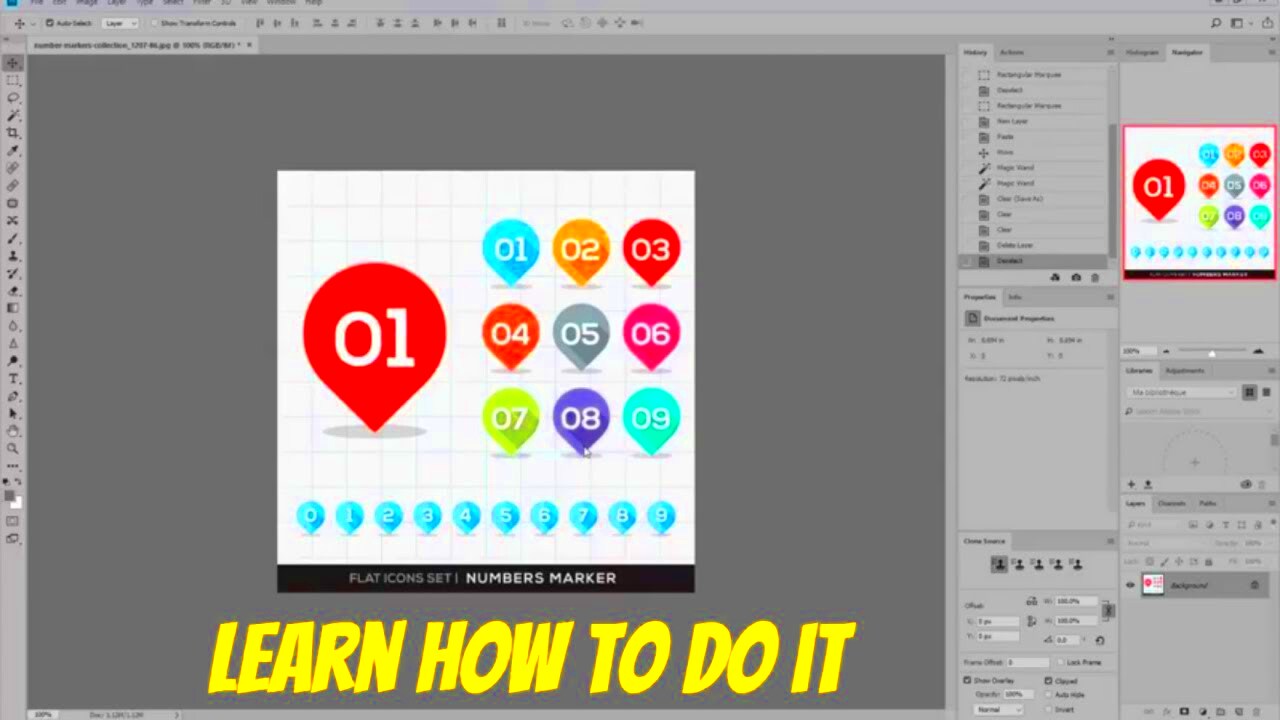The image size is (1280, 720).
Task: Open Photoshop search icon top right
Action: (x=1216, y=23)
